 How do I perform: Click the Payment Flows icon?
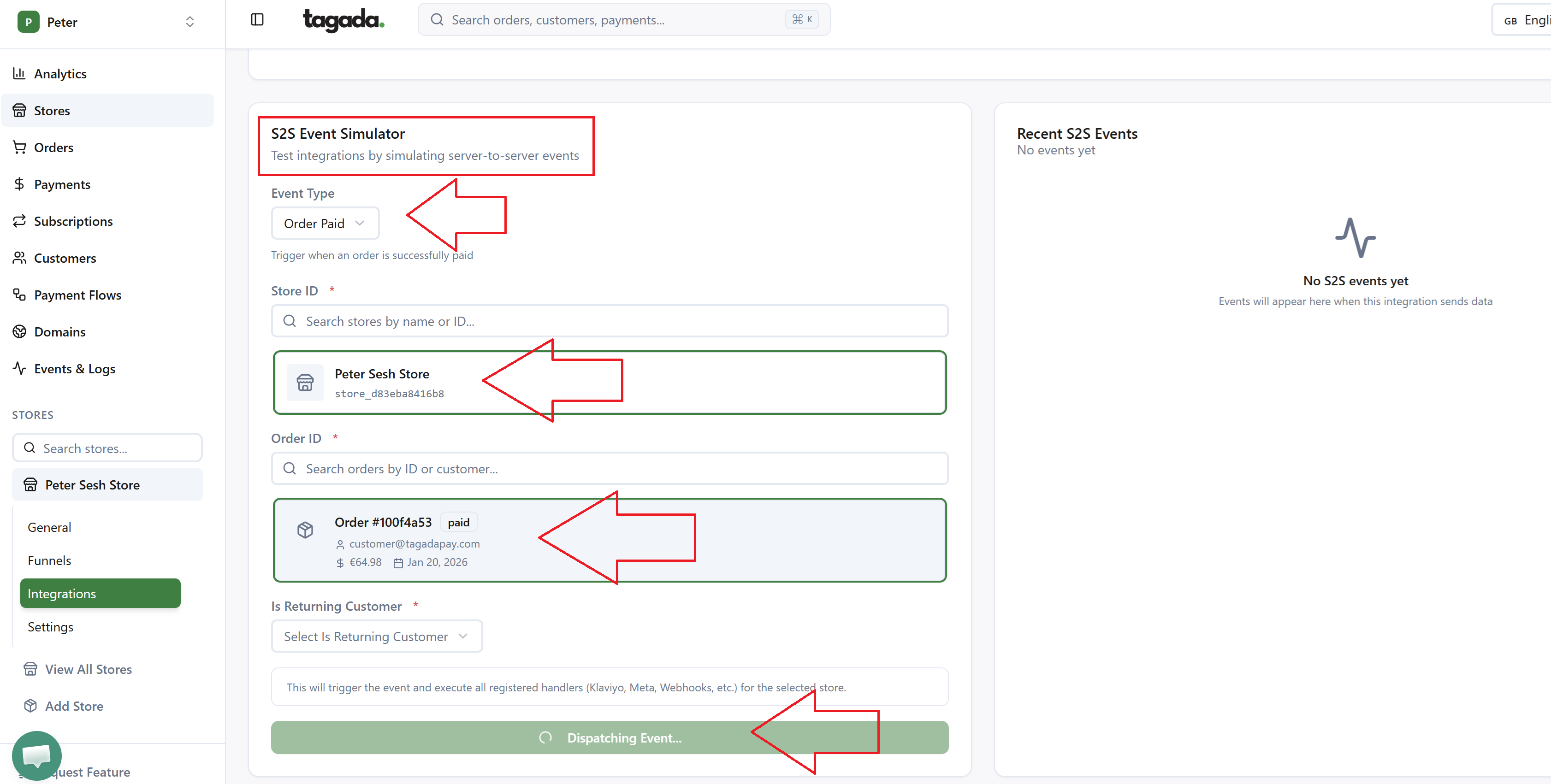[19, 295]
